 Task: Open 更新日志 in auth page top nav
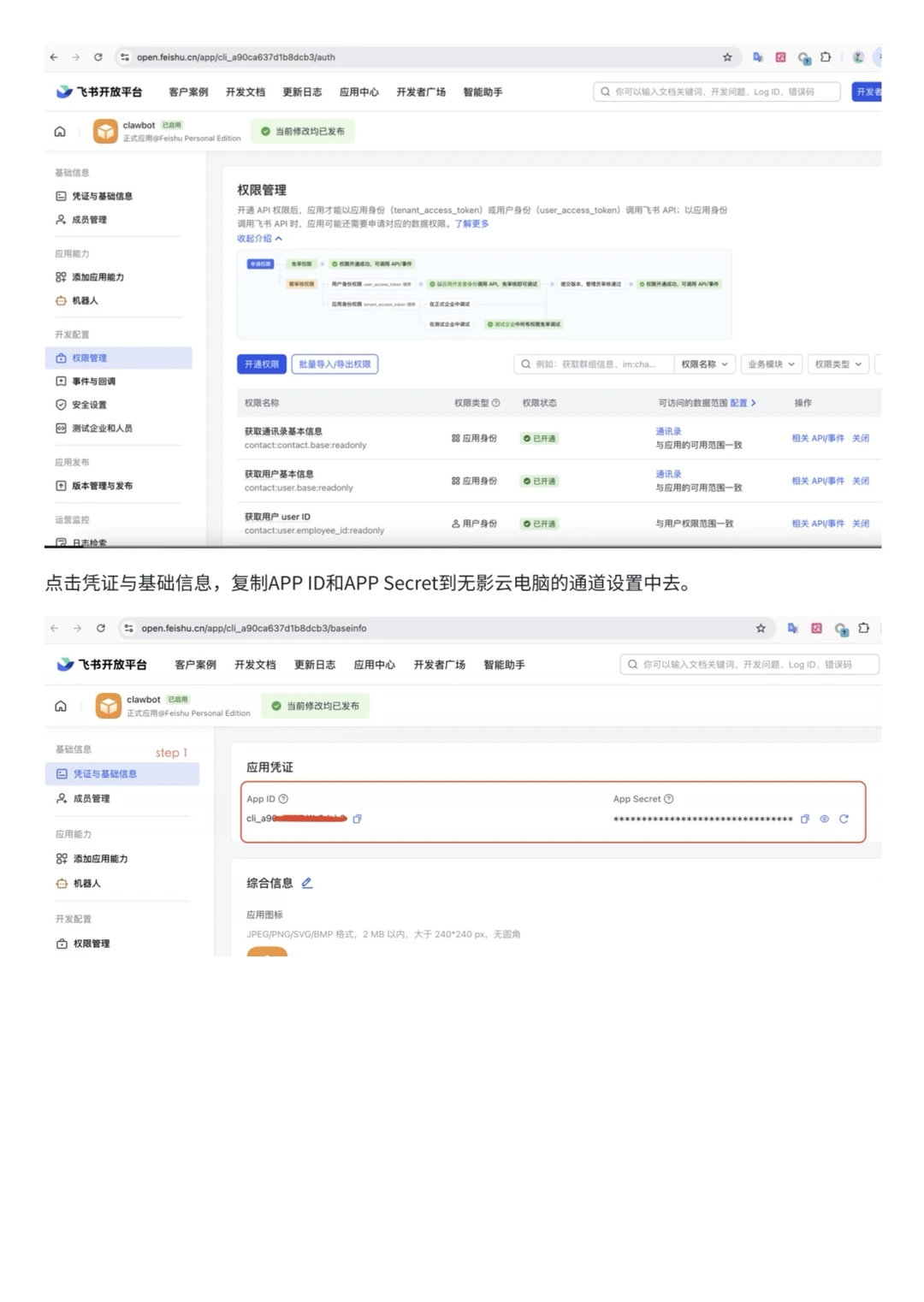302,92
